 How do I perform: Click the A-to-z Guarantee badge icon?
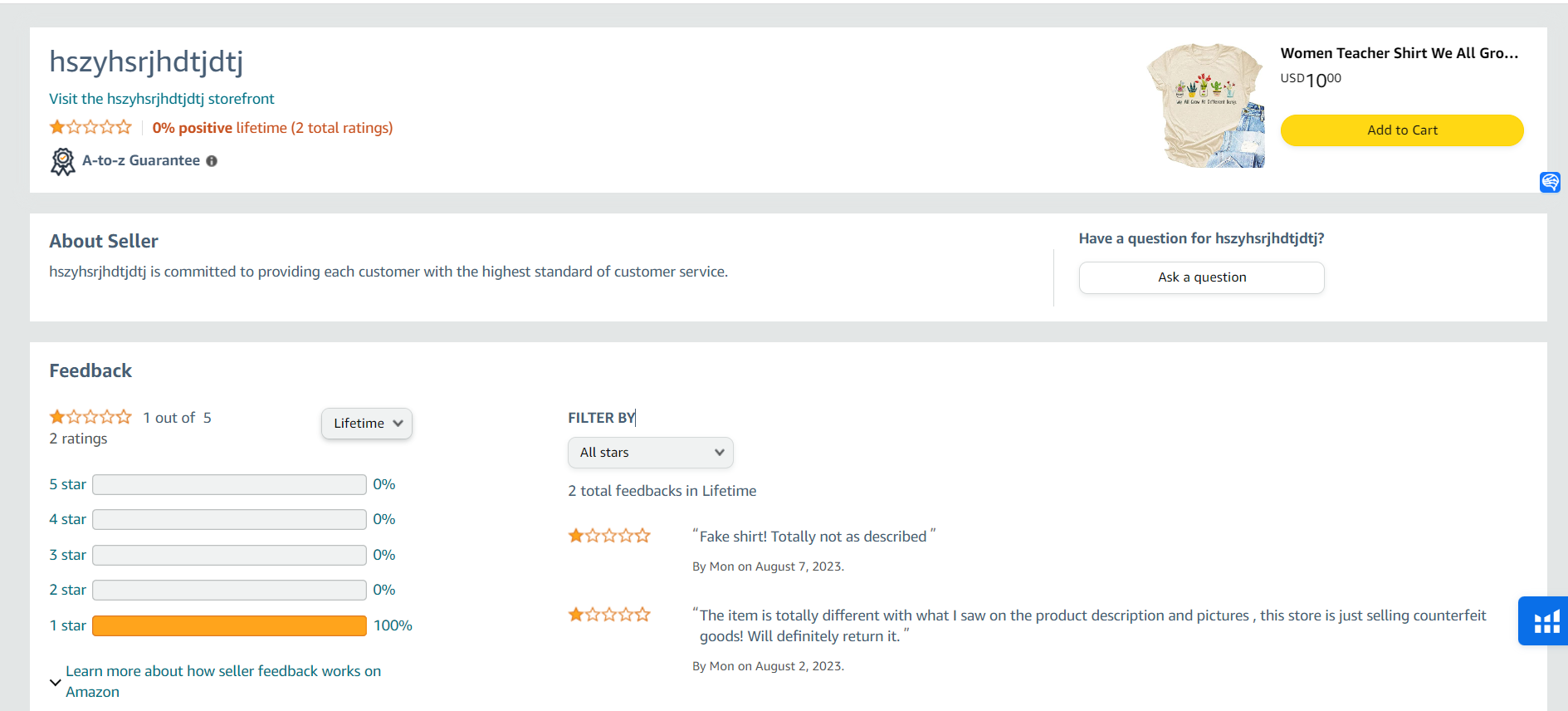tap(62, 161)
